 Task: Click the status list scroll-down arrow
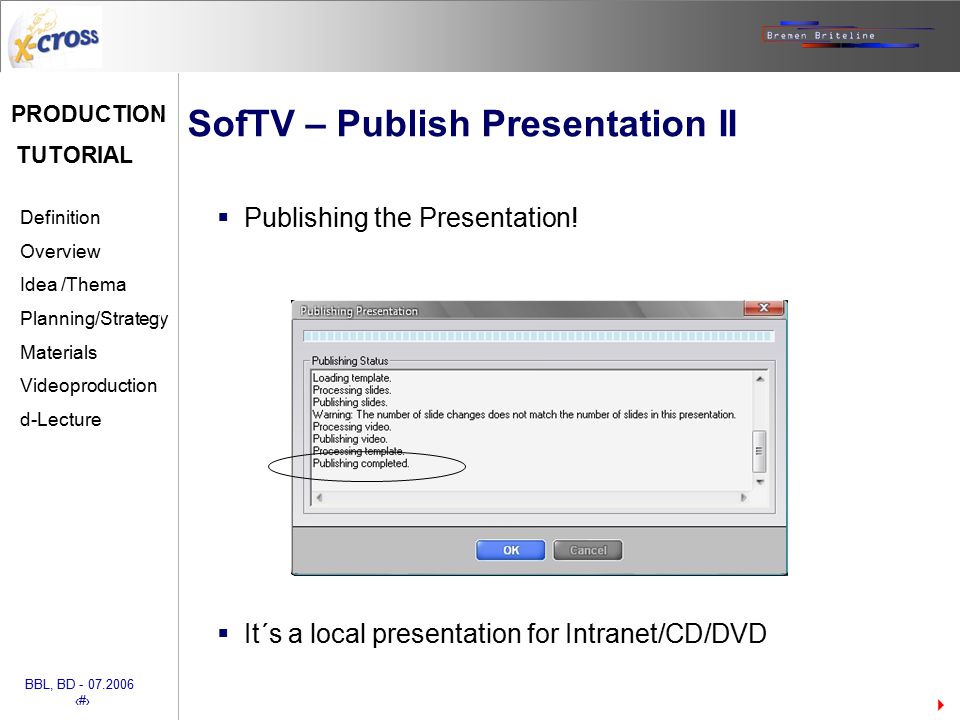pos(759,482)
